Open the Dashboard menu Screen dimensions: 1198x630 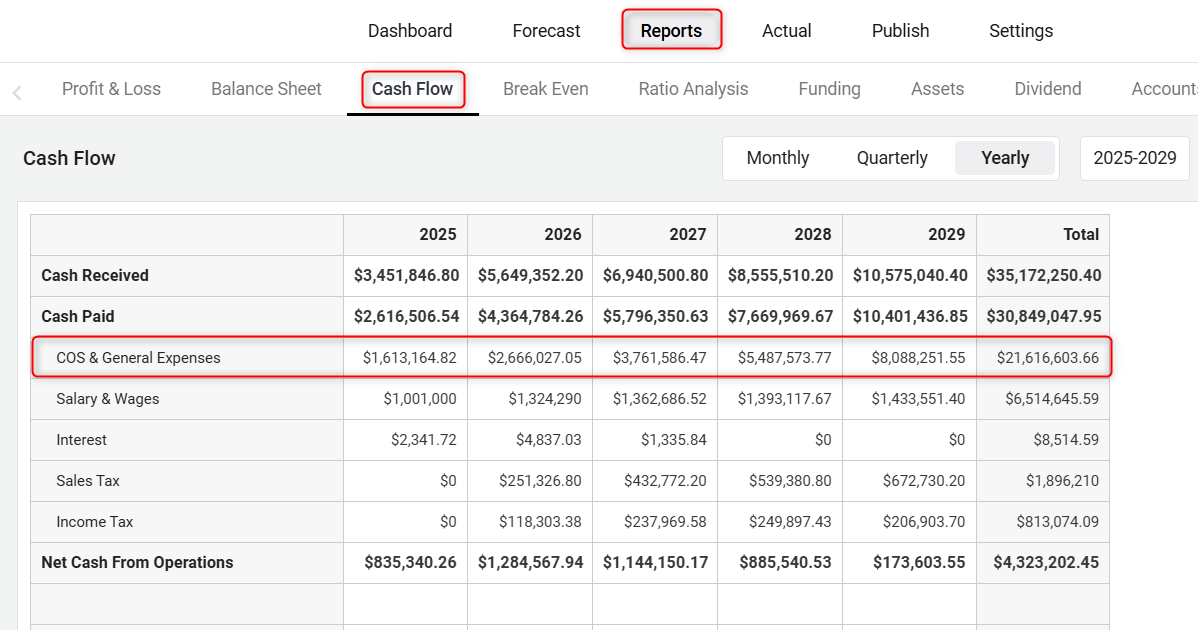(x=410, y=31)
